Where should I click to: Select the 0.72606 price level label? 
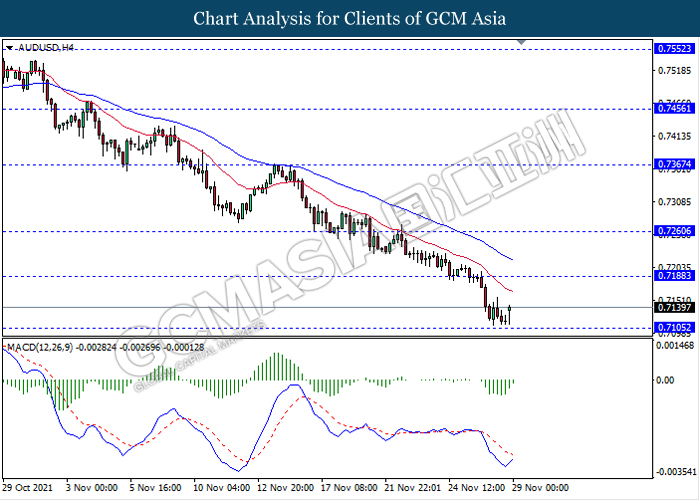tap(675, 231)
